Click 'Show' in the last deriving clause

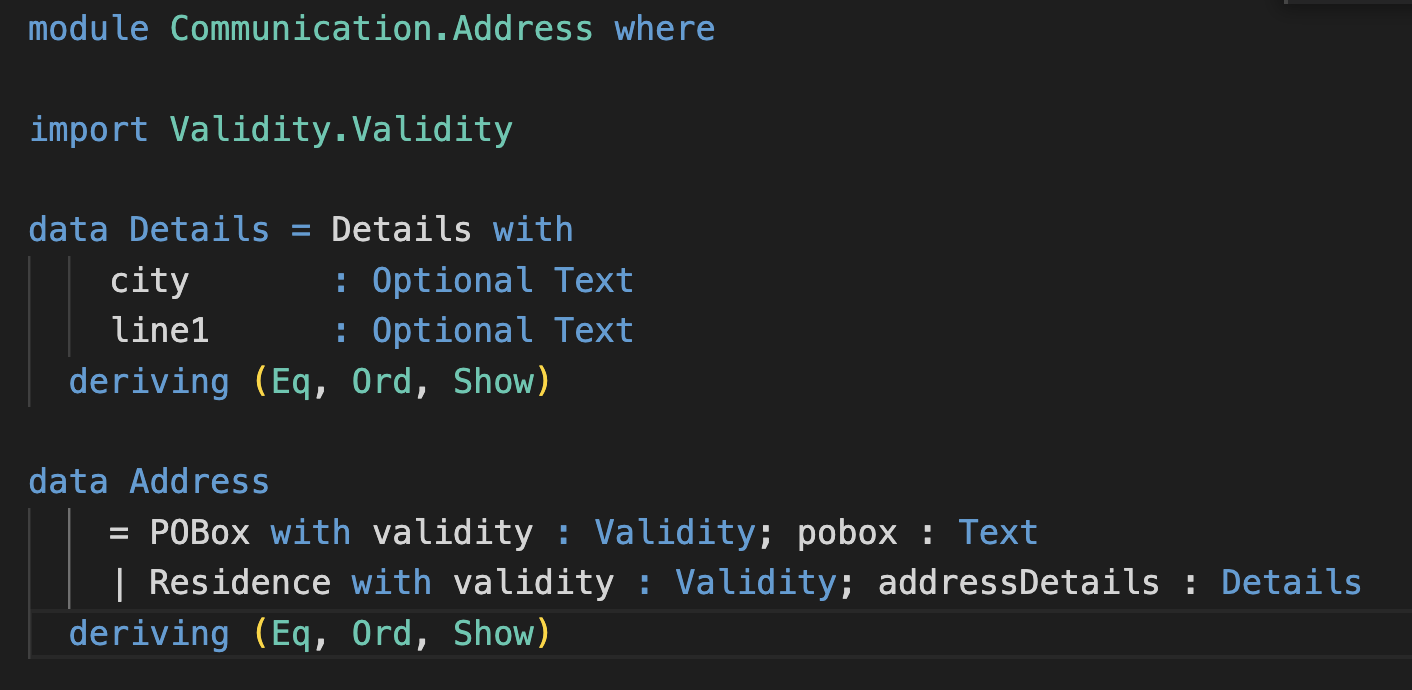(493, 633)
